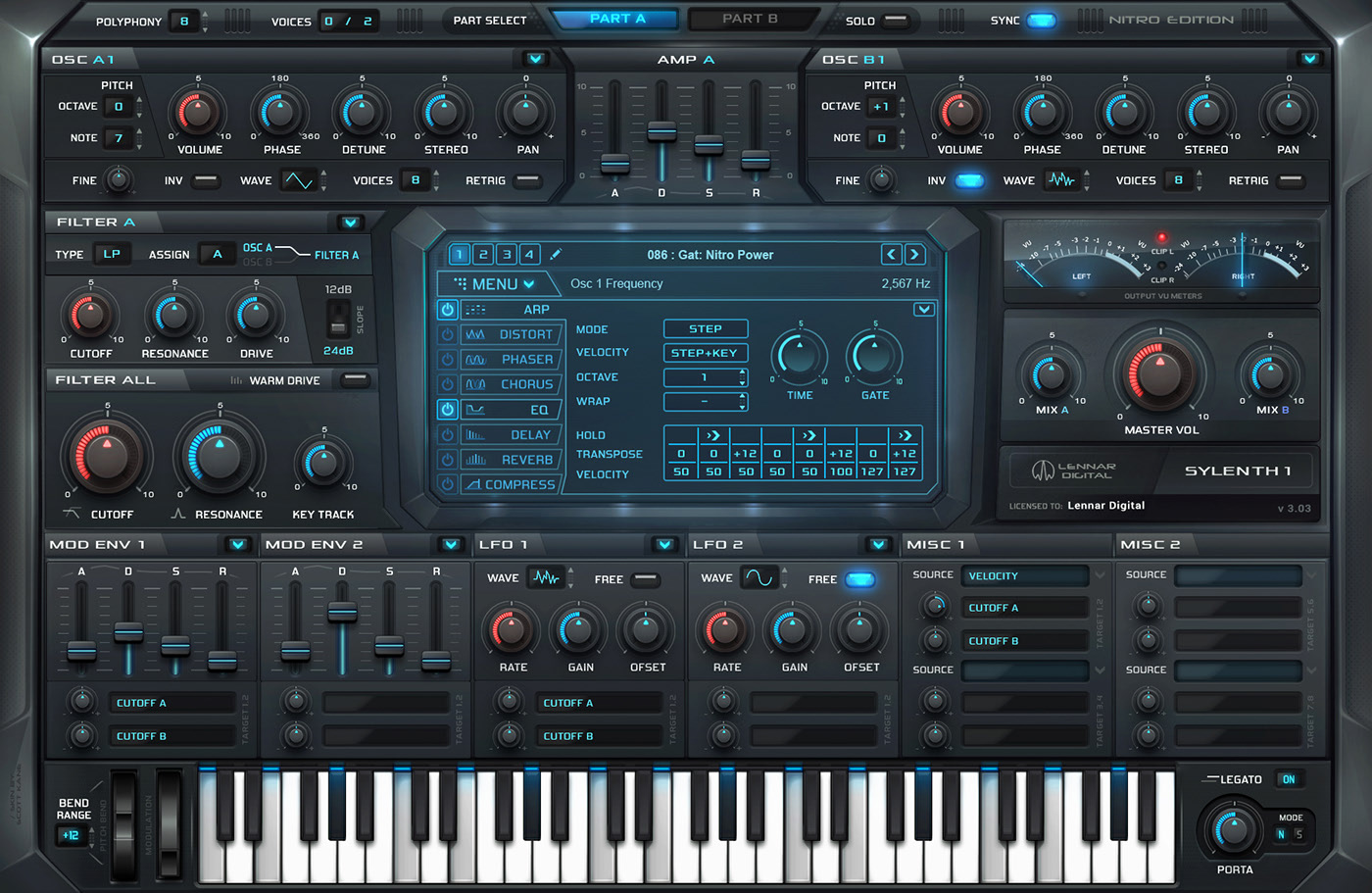Open the LFO 1 dropdown arrow
The height and width of the screenshot is (893, 1372).
pos(664,544)
